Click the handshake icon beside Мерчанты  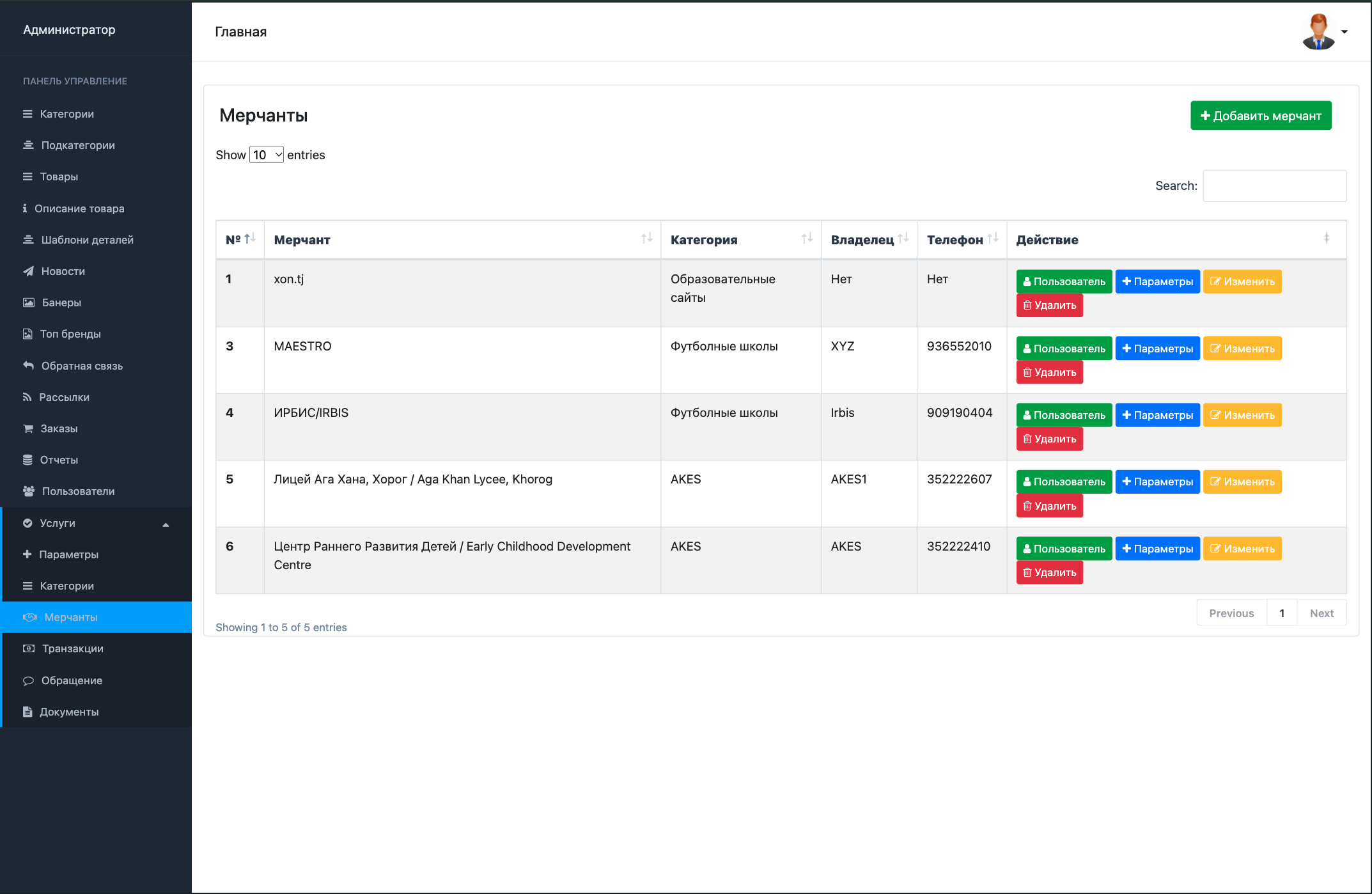tap(30, 617)
